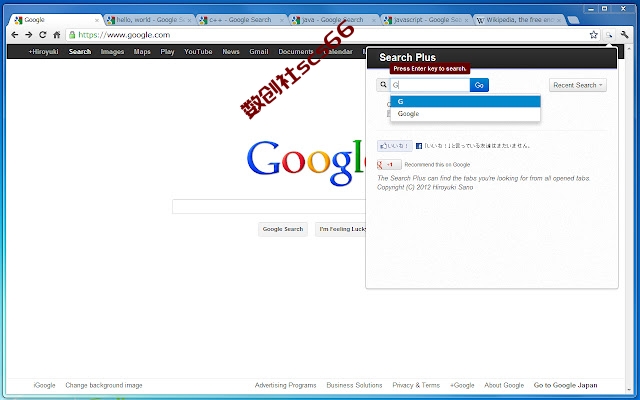
Task: Close the 'java - Google Search' tab
Action: 373,20
